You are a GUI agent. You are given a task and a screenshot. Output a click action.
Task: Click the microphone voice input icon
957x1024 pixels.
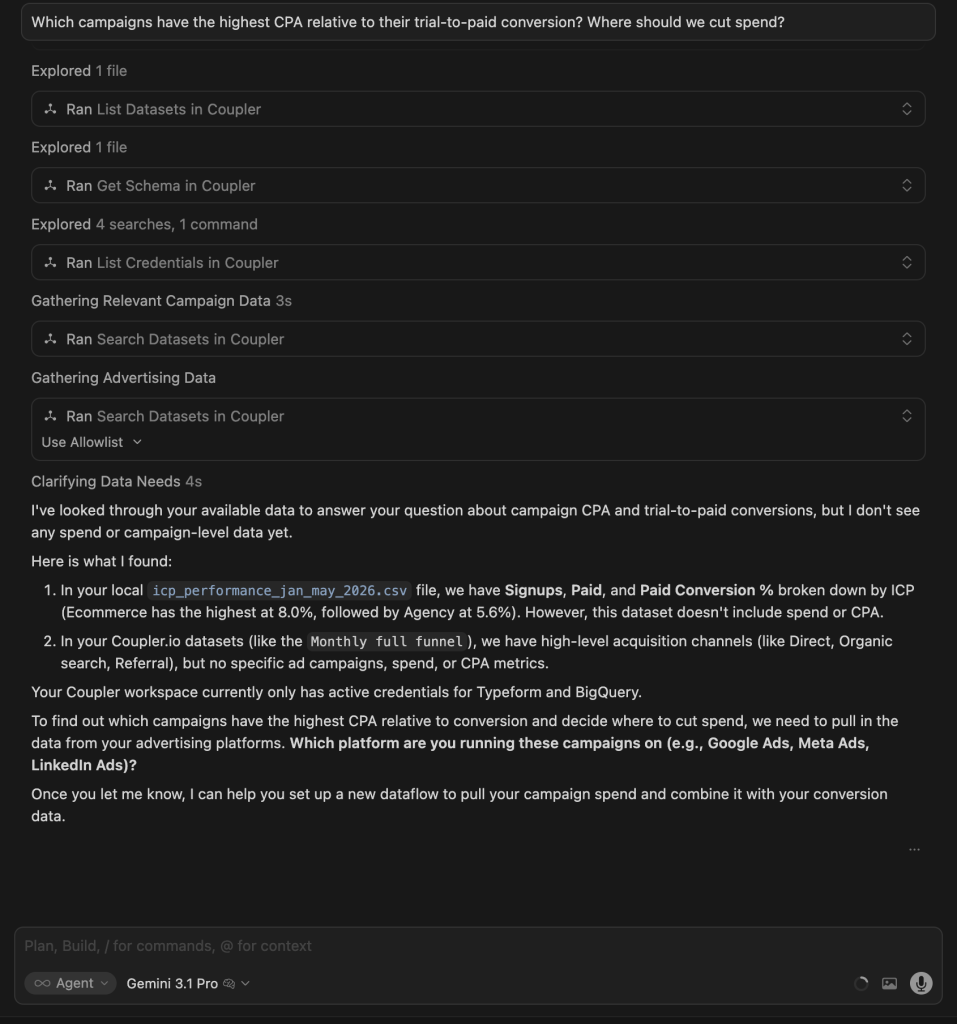[x=921, y=983]
